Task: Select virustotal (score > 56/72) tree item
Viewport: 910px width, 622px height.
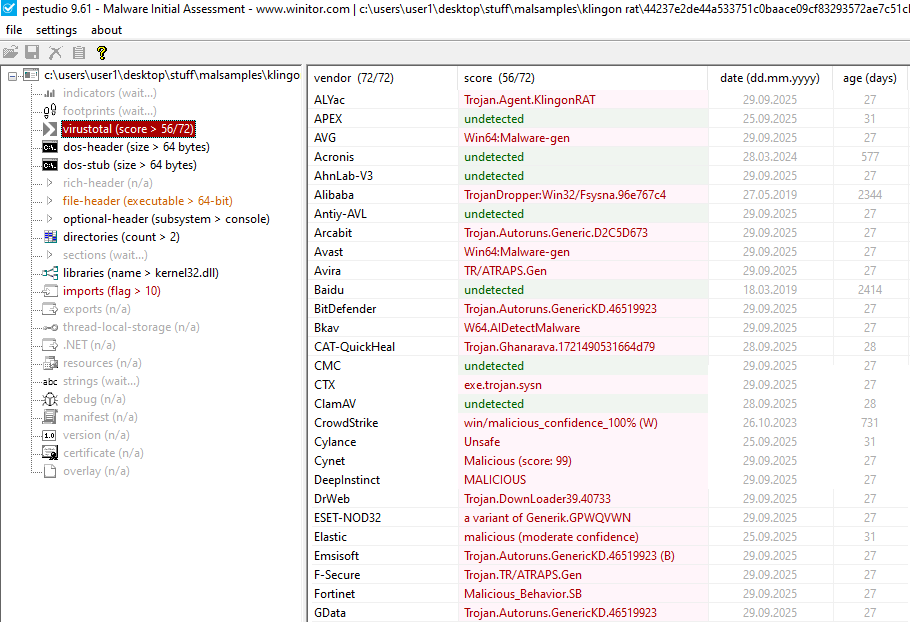Action: pyautogui.click(x=128, y=129)
